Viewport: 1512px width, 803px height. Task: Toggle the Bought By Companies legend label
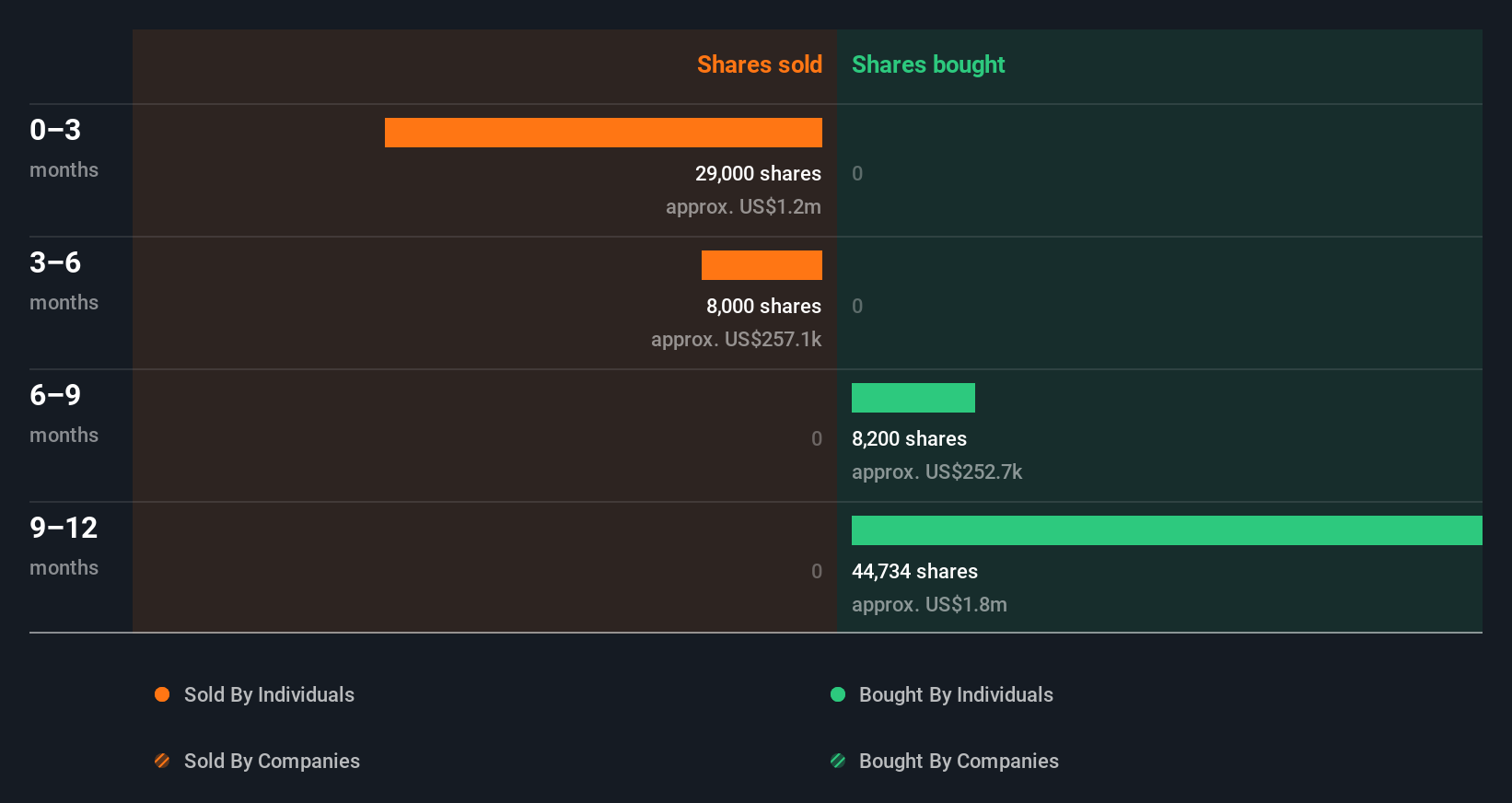(x=959, y=761)
